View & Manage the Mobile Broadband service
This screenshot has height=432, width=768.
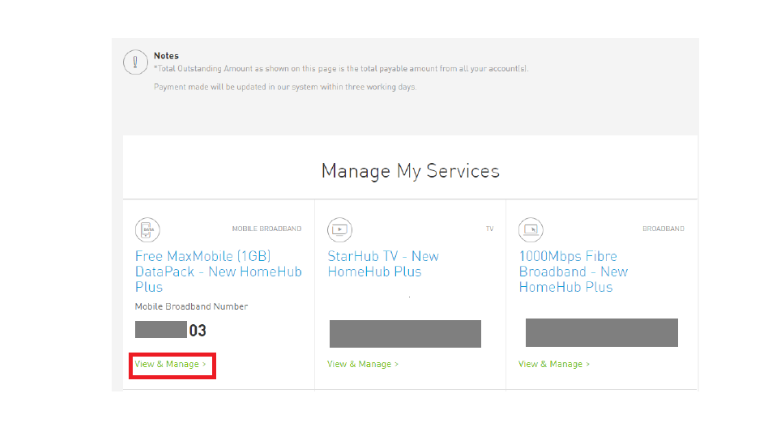click(x=170, y=364)
